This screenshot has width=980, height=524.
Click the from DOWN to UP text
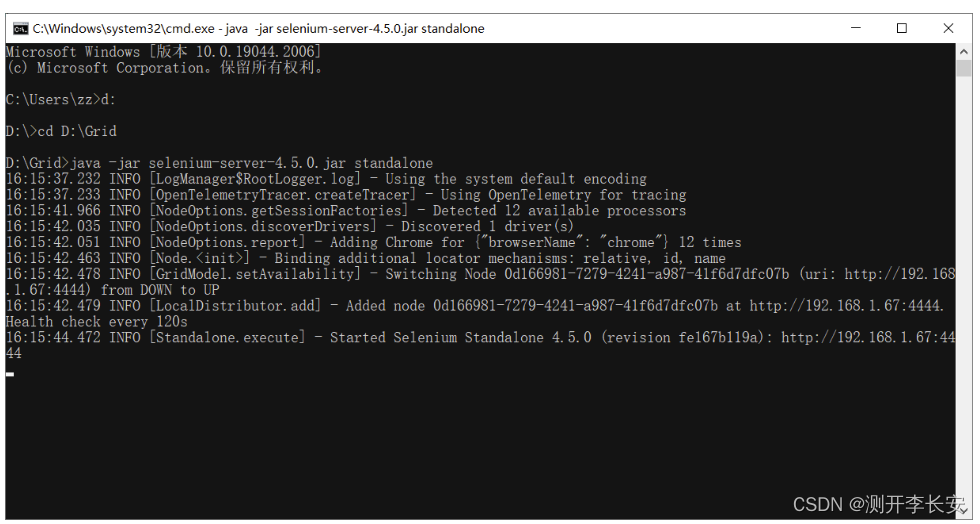tap(160, 290)
